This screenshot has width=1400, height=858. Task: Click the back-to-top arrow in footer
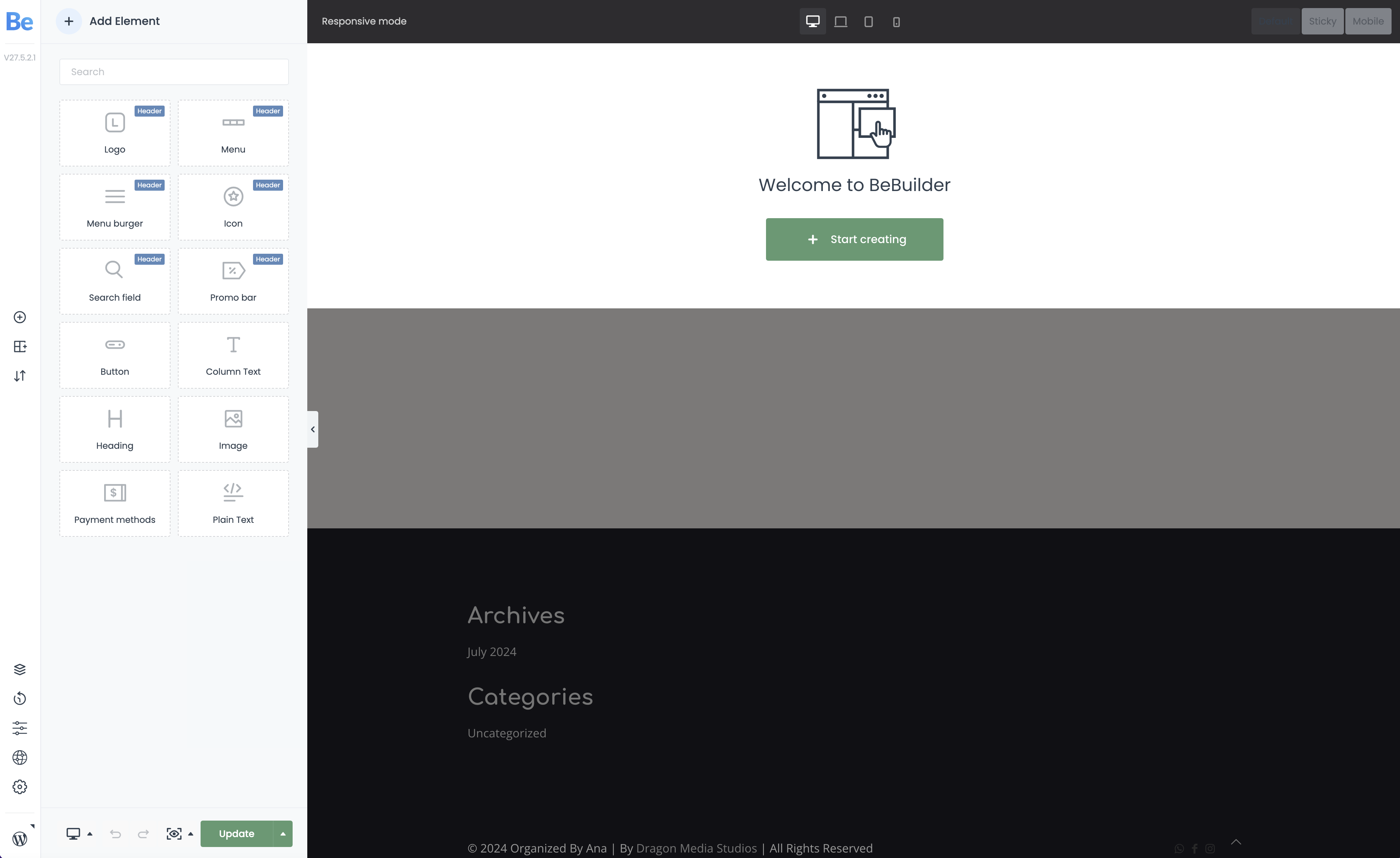coord(1236,841)
